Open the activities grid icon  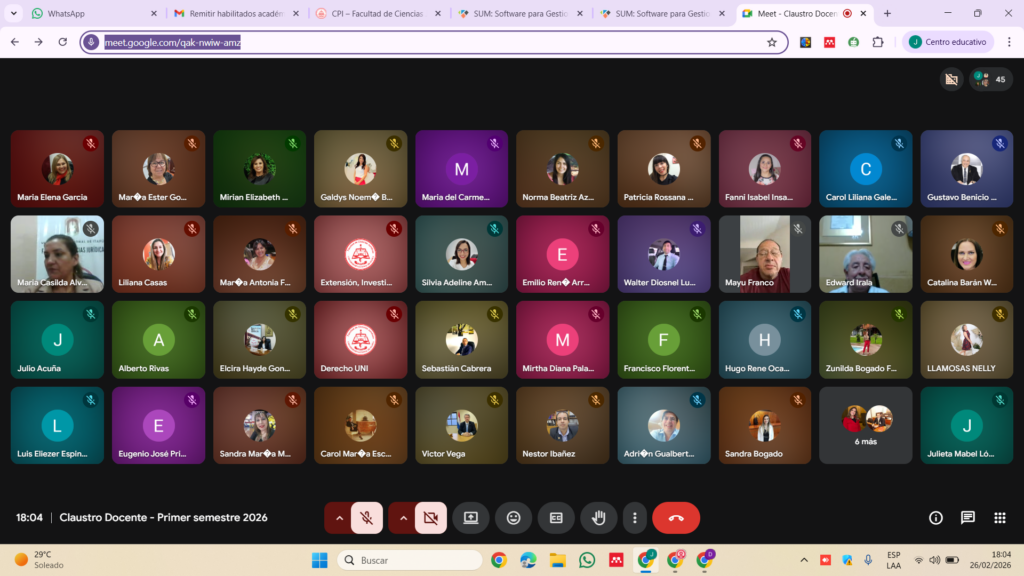tap(999, 518)
